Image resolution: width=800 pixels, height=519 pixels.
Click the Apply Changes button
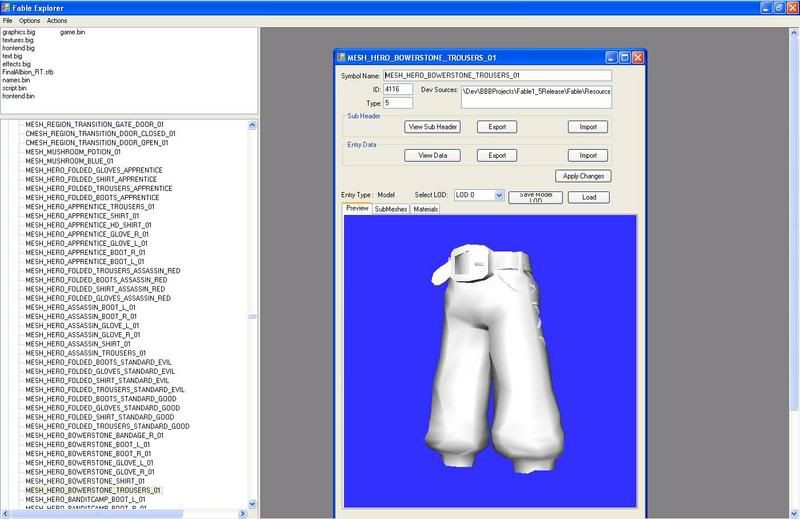pyautogui.click(x=583, y=176)
